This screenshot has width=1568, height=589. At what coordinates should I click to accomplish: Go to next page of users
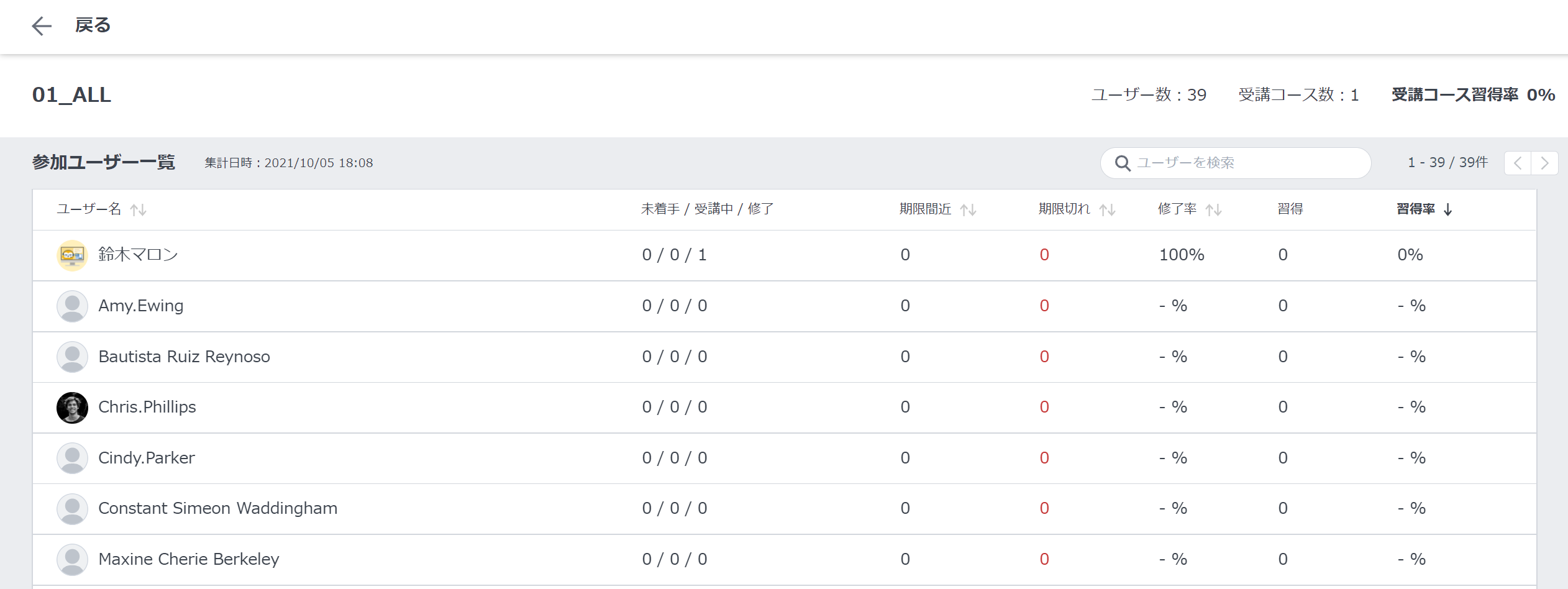click(1544, 163)
